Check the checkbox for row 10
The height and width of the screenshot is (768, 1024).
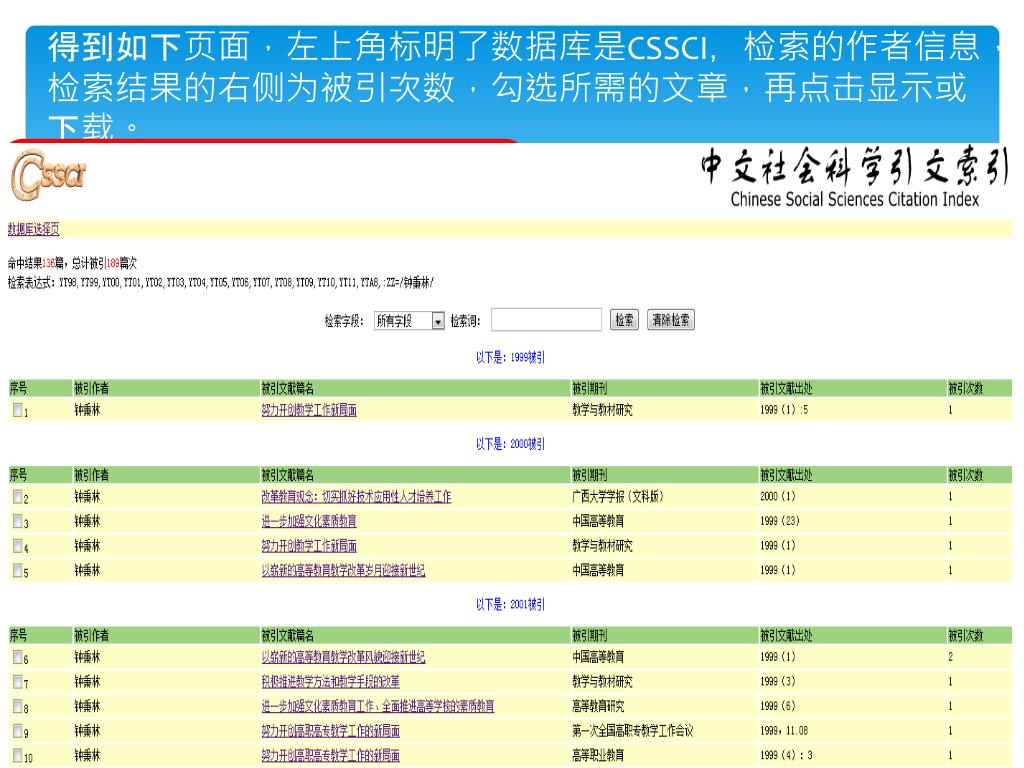18,756
